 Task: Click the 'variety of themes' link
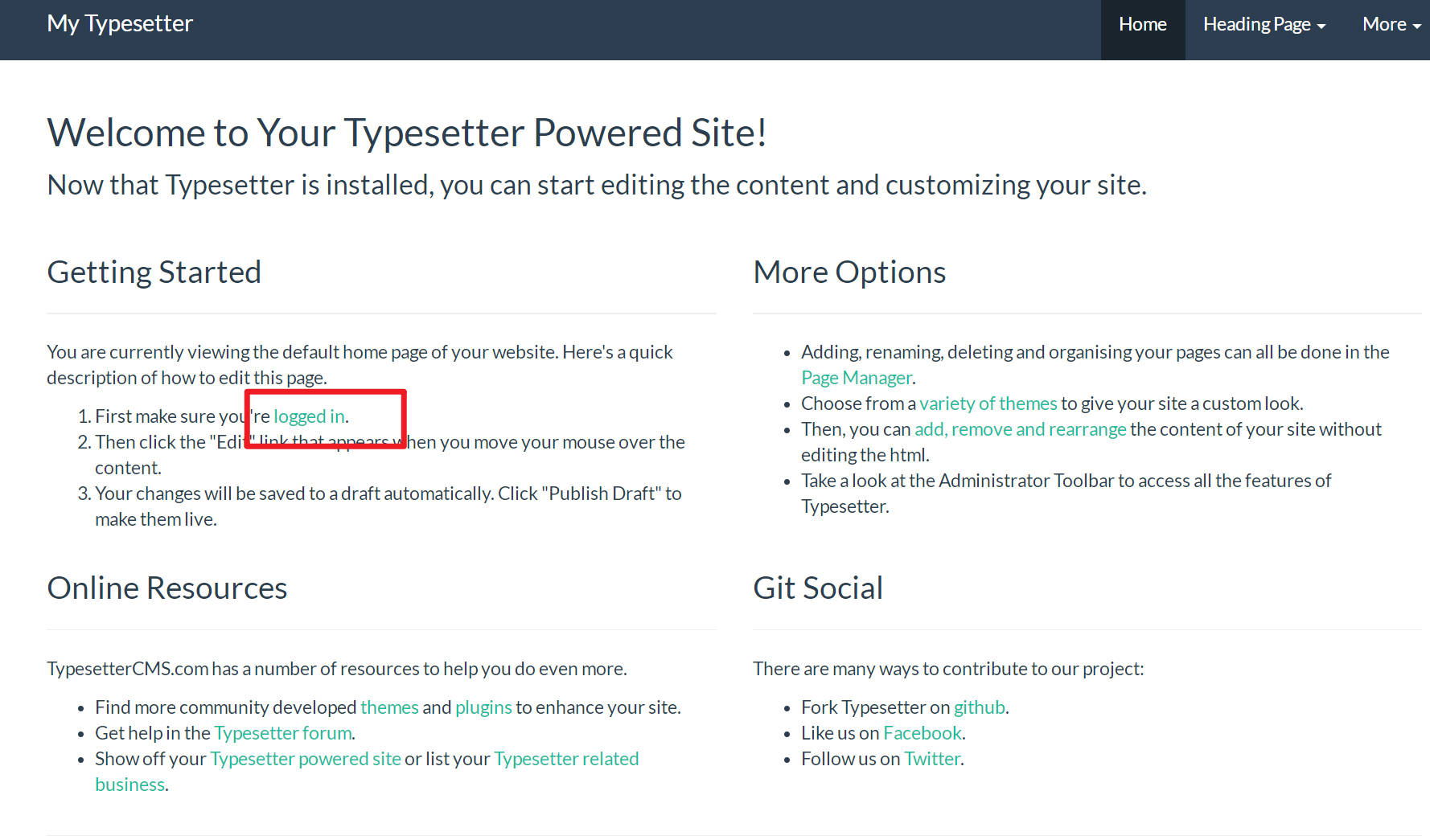pyautogui.click(x=988, y=404)
